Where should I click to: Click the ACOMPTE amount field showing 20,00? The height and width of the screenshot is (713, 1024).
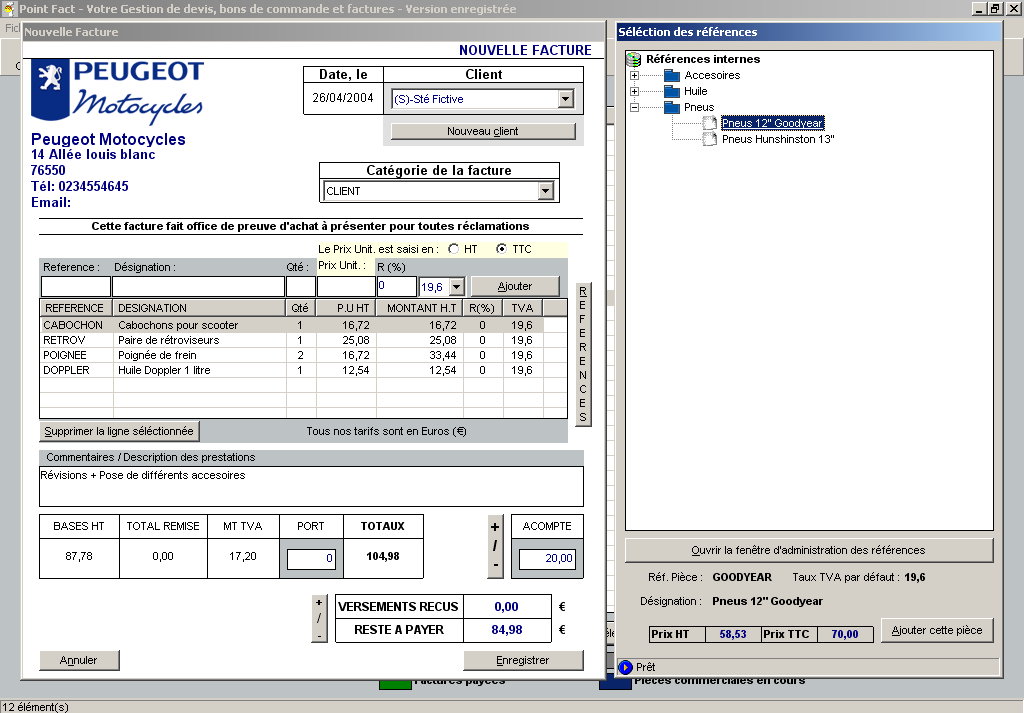(547, 558)
